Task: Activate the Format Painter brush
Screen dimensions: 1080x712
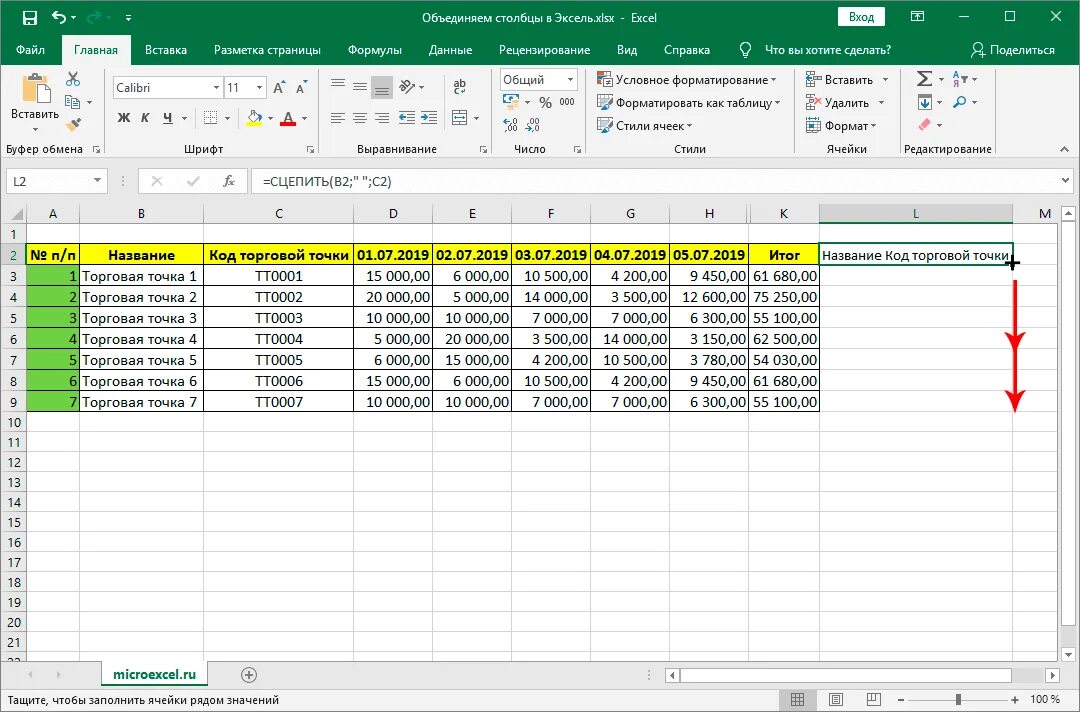Action: click(73, 125)
